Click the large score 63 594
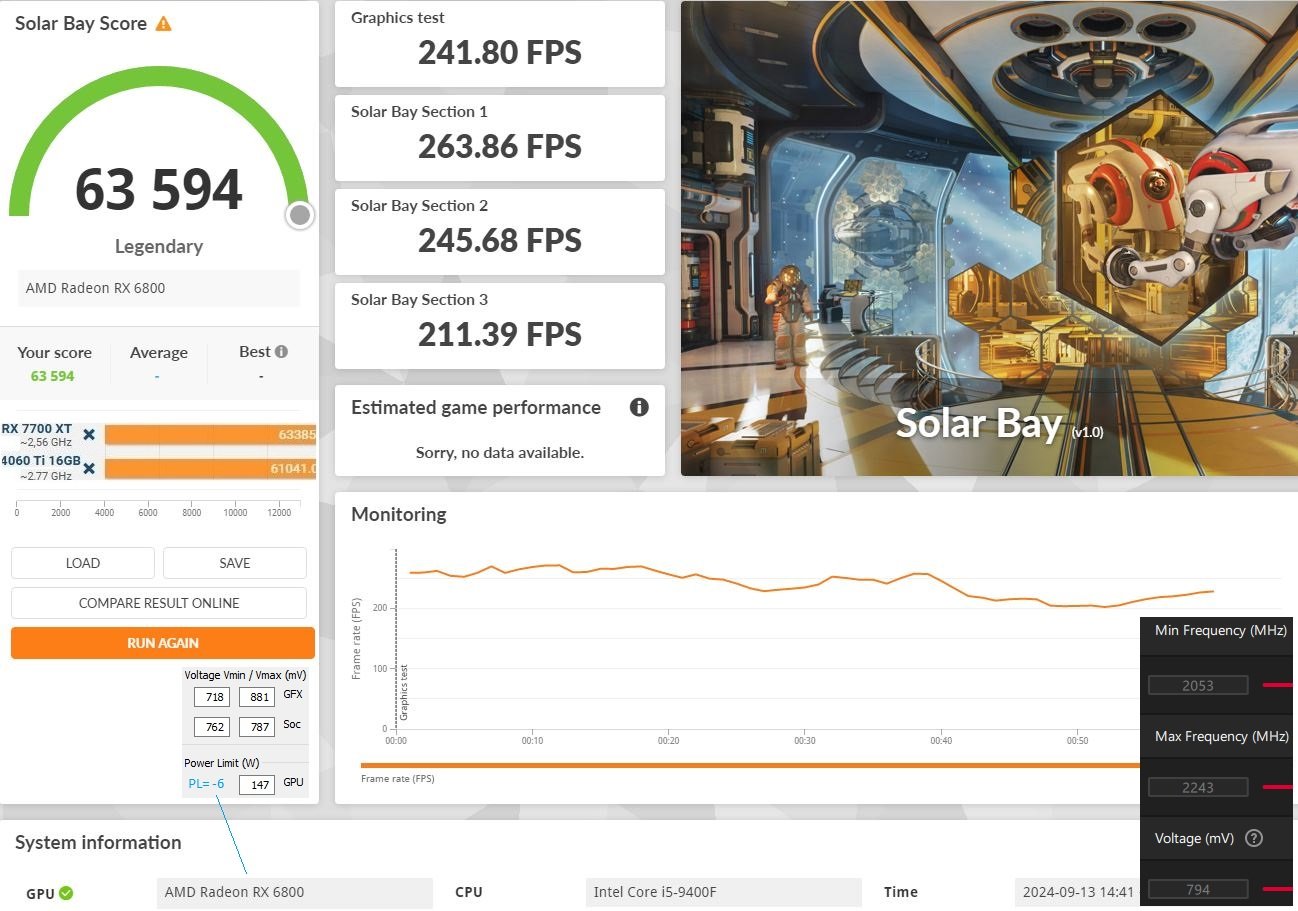Screen dimensions: 1298x911 tap(159, 190)
